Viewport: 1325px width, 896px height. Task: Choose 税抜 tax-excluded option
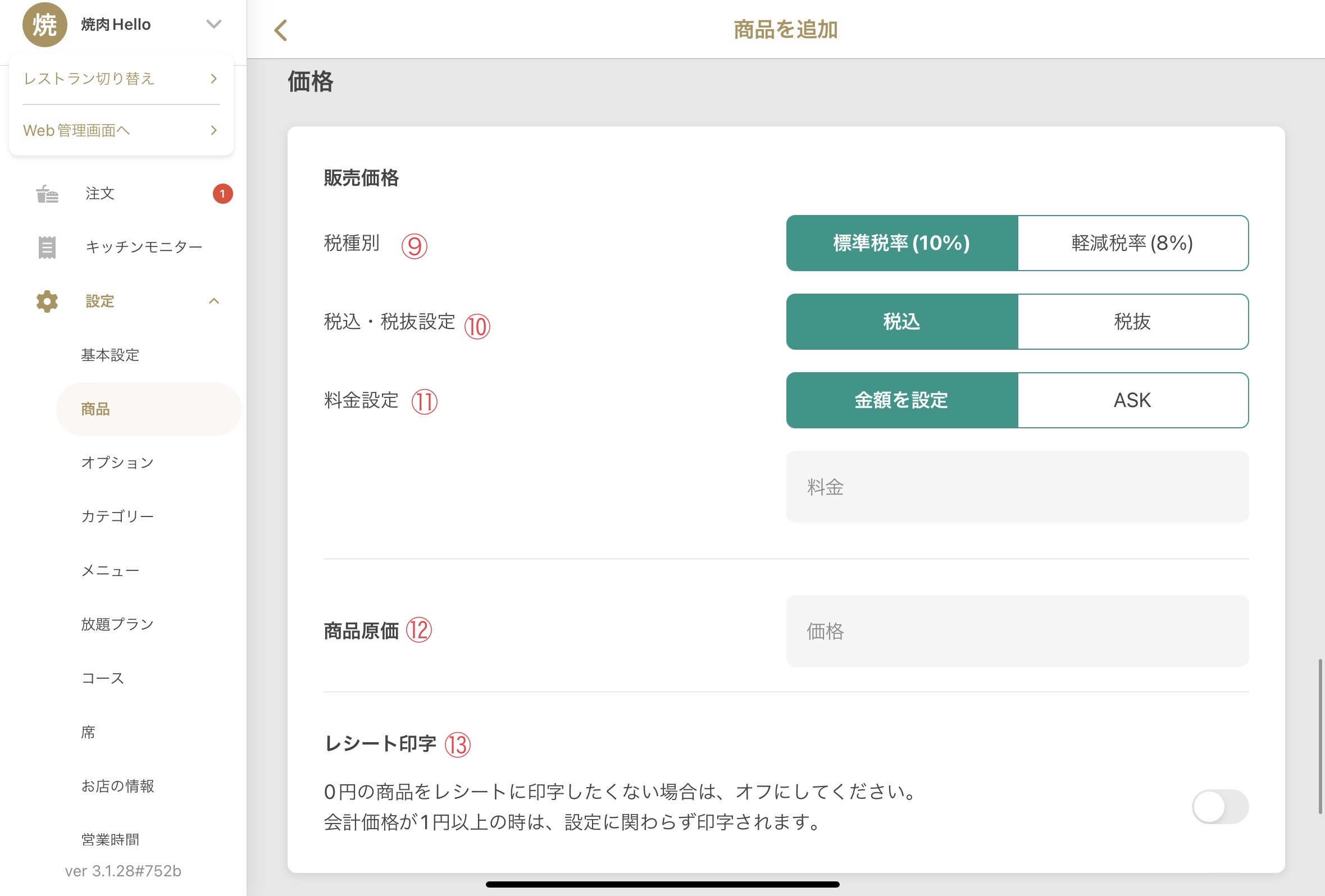click(x=1133, y=322)
